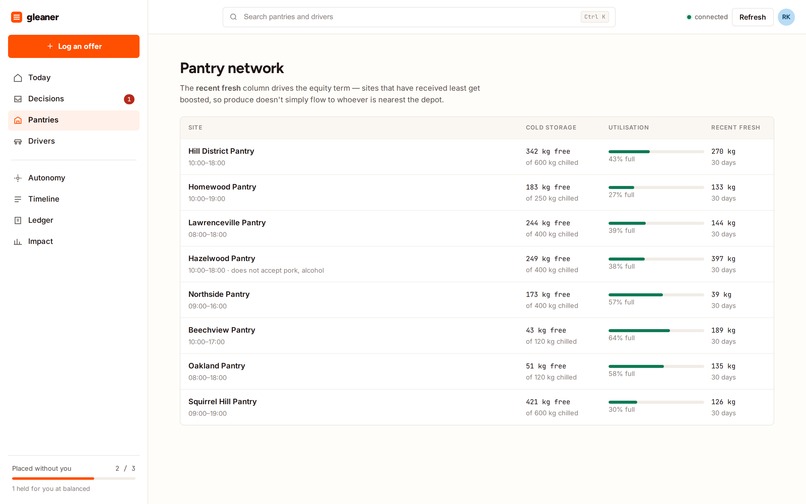Click the Impact bar chart icon
806x504 pixels.
[x=17, y=241]
